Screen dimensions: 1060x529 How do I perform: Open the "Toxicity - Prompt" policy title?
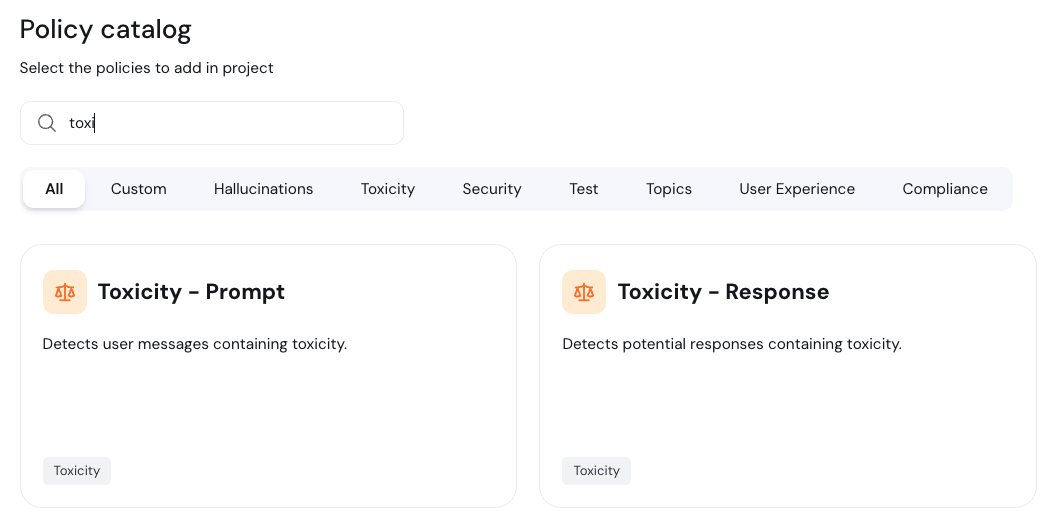coord(191,292)
